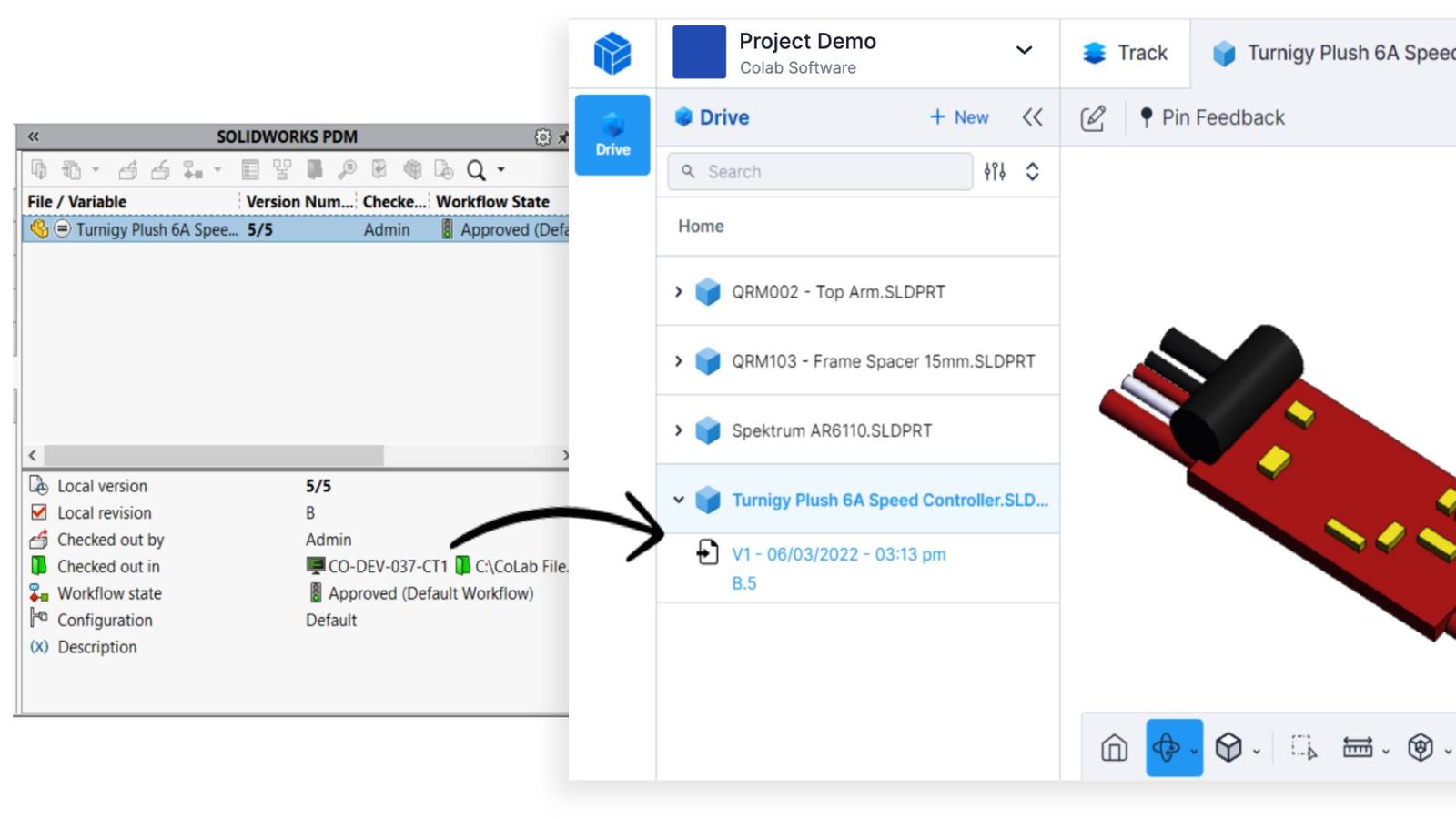Click PDM document with clock icon
The image size is (1456, 819).
[444, 169]
